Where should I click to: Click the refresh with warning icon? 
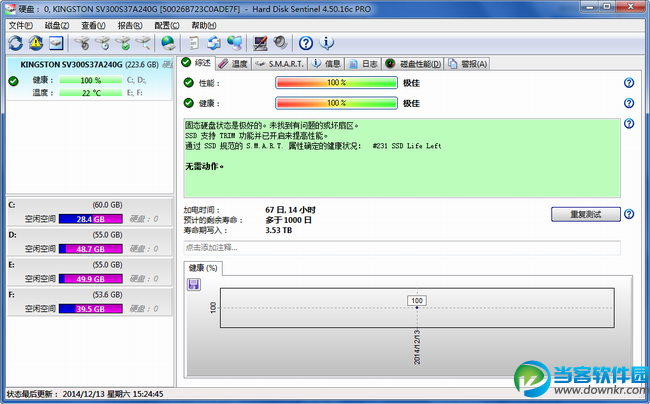[36, 43]
